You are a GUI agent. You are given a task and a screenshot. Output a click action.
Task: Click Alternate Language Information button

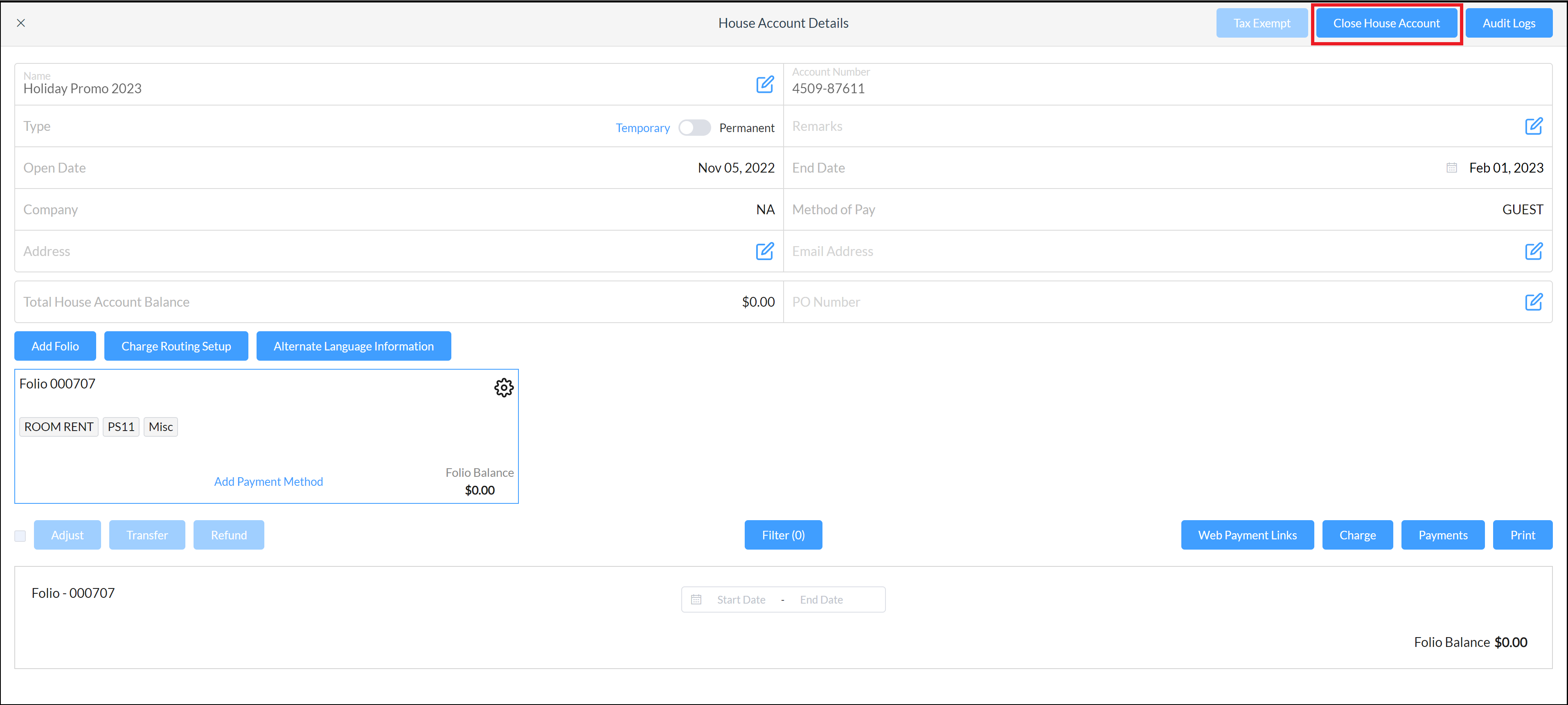click(x=353, y=346)
